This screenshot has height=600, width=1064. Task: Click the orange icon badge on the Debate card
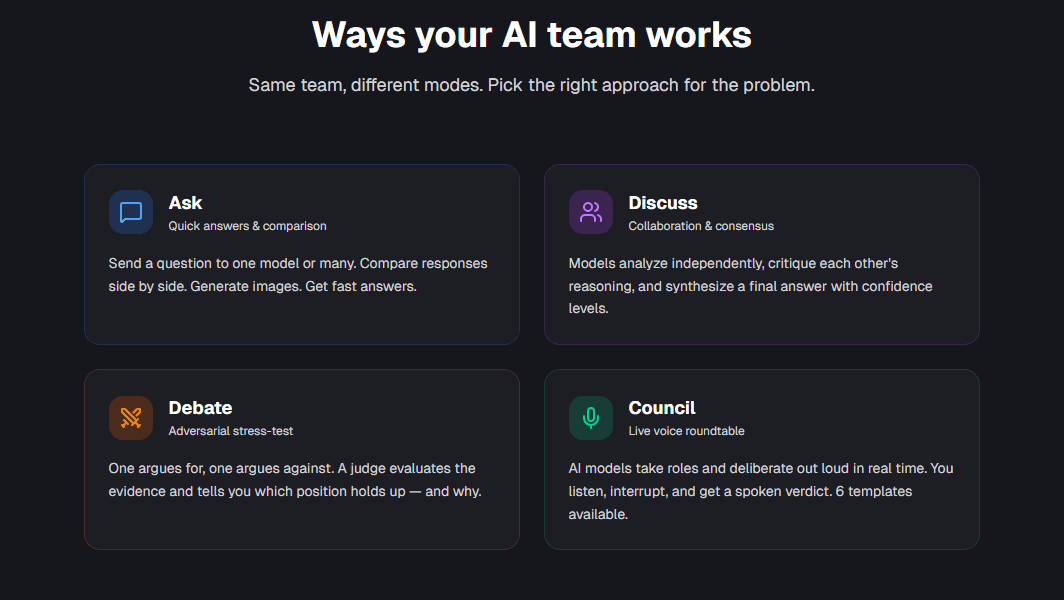131,417
